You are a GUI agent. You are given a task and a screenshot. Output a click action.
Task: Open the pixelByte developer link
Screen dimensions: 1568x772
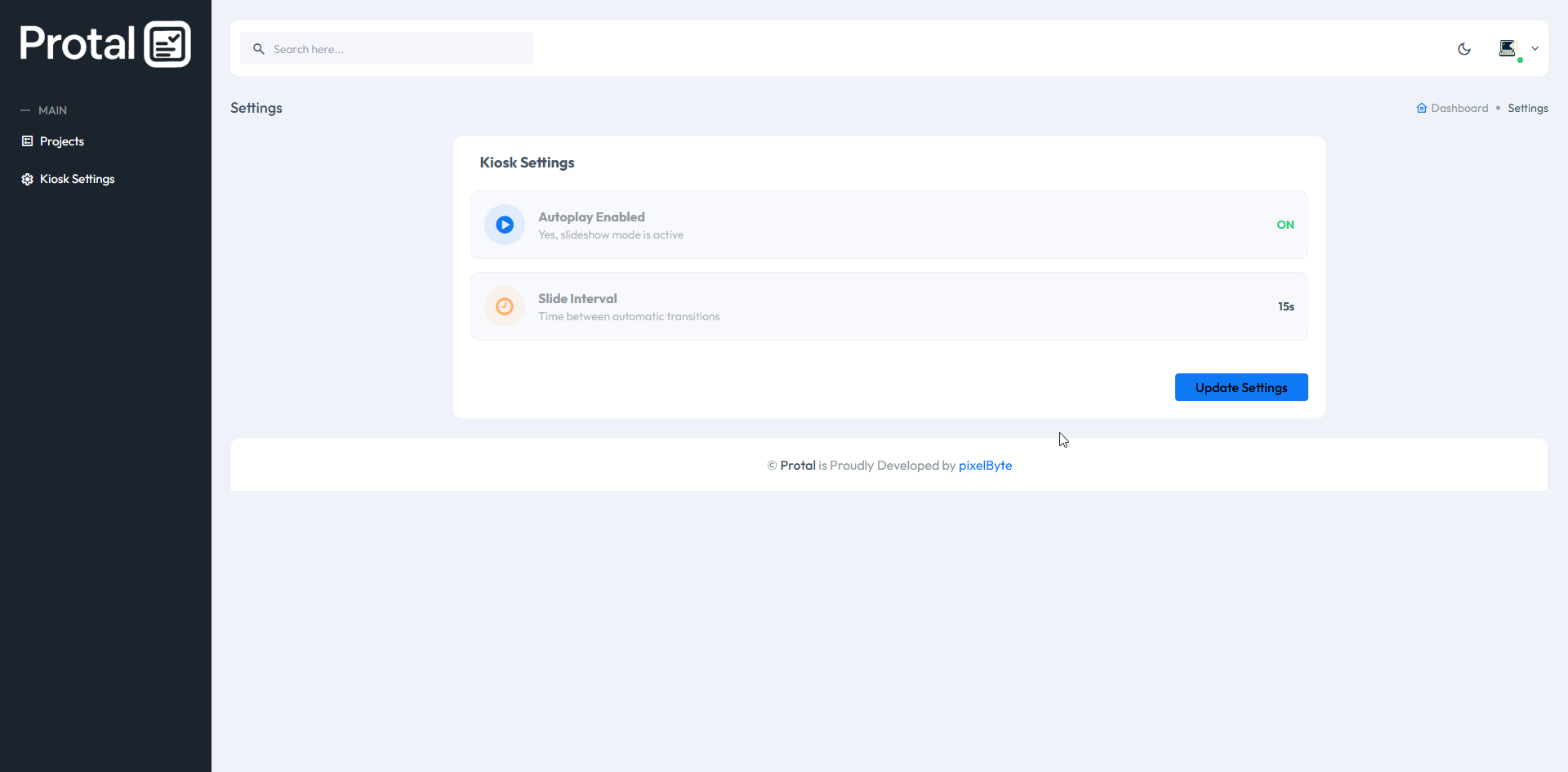pyautogui.click(x=985, y=465)
